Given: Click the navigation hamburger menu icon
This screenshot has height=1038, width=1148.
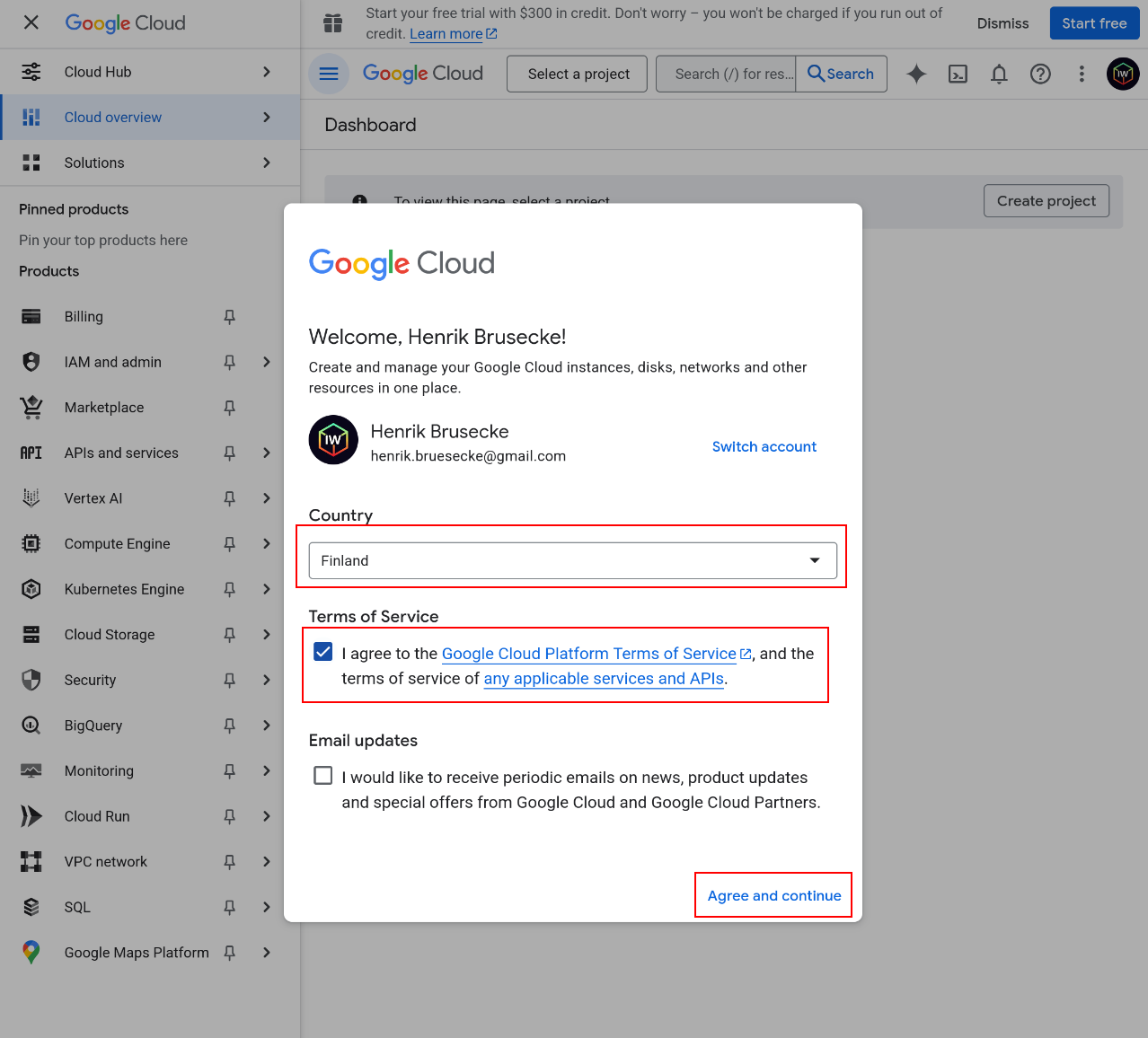Looking at the screenshot, I should pos(328,73).
